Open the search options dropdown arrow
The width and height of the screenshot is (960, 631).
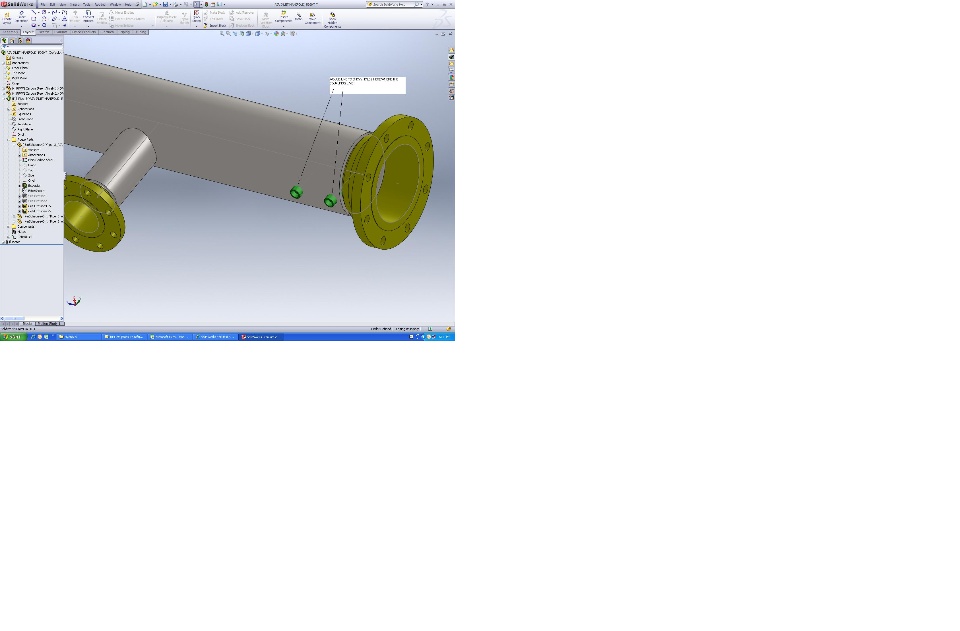422,4
